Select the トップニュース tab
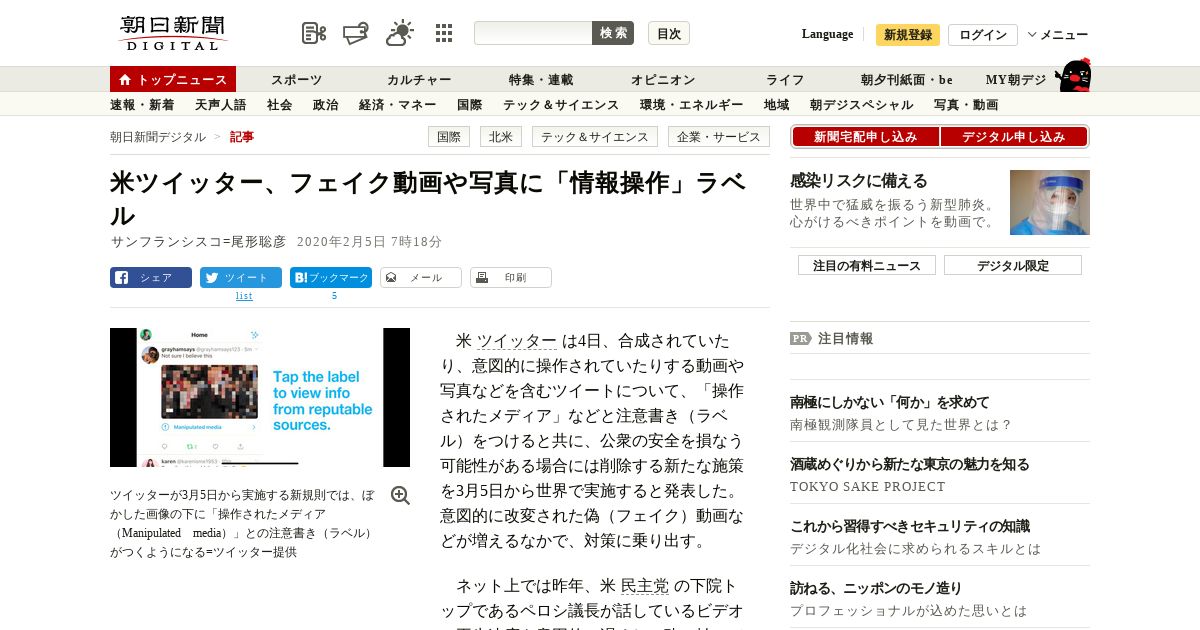Screen dimensions: 1200x630 173,79
